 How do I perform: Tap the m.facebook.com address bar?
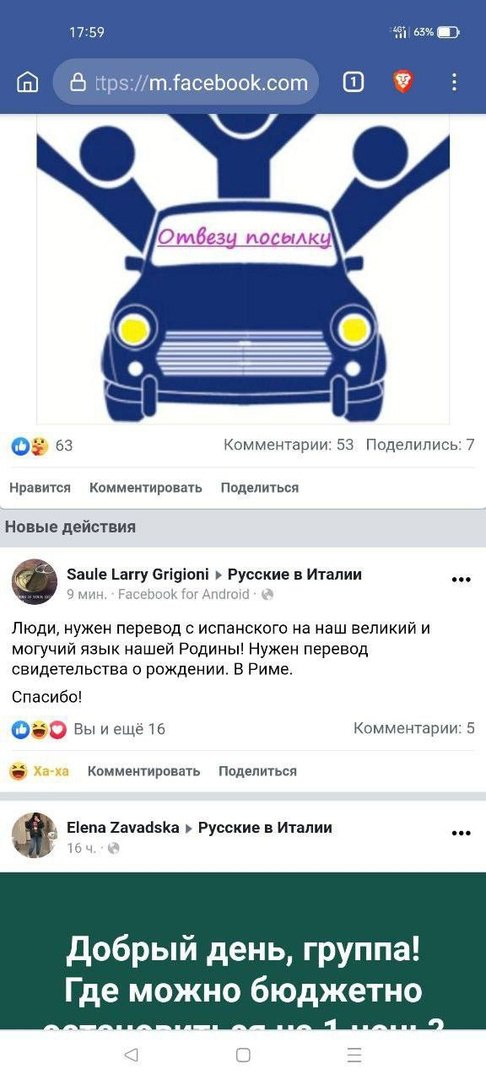(x=186, y=83)
